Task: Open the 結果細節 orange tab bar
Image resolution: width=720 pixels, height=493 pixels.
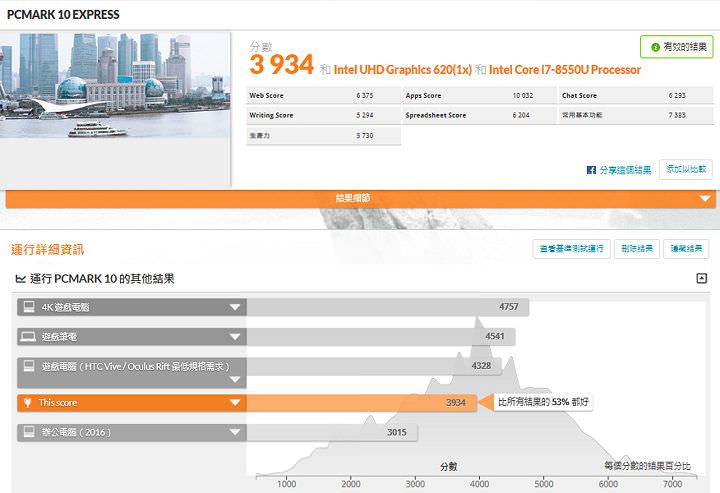Action: (359, 198)
